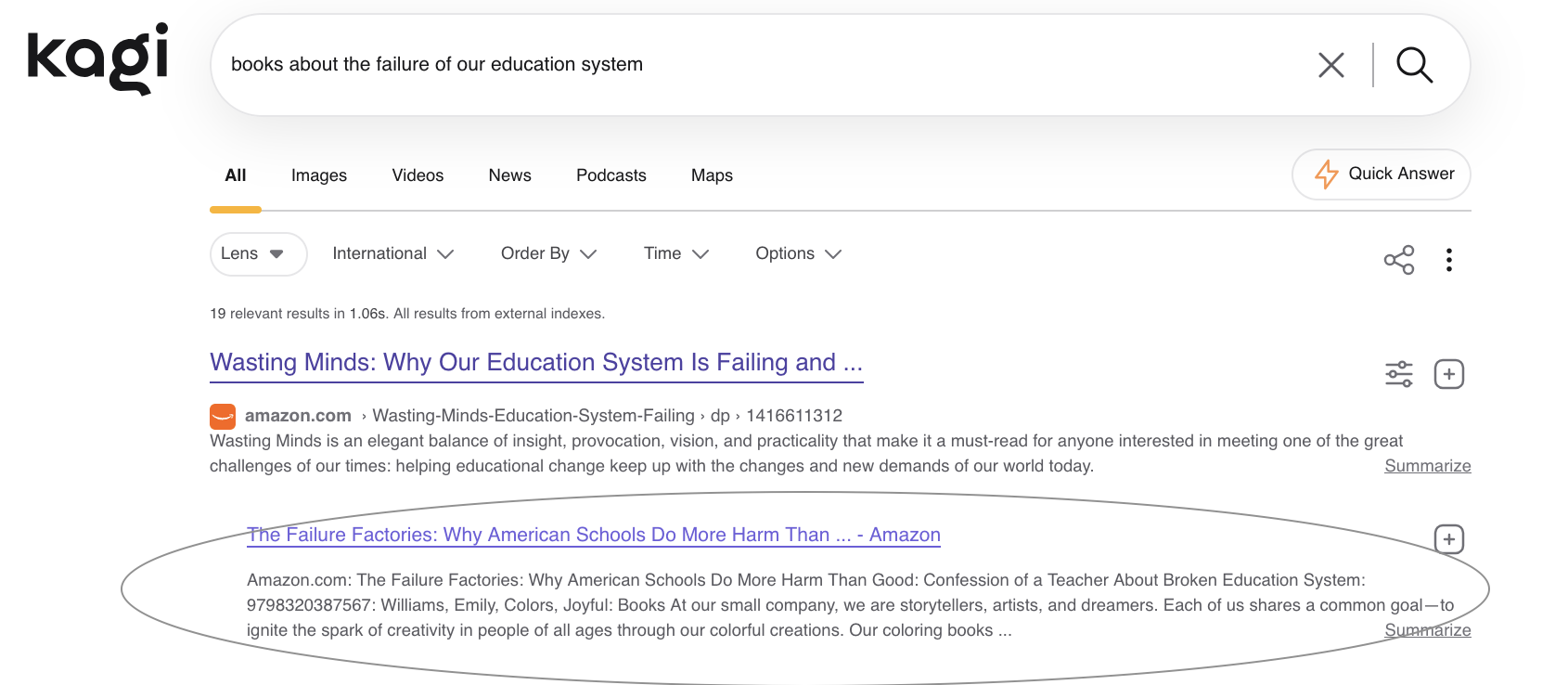Open the Wasting Minds result link
1568x685 pixels.
coord(536,363)
